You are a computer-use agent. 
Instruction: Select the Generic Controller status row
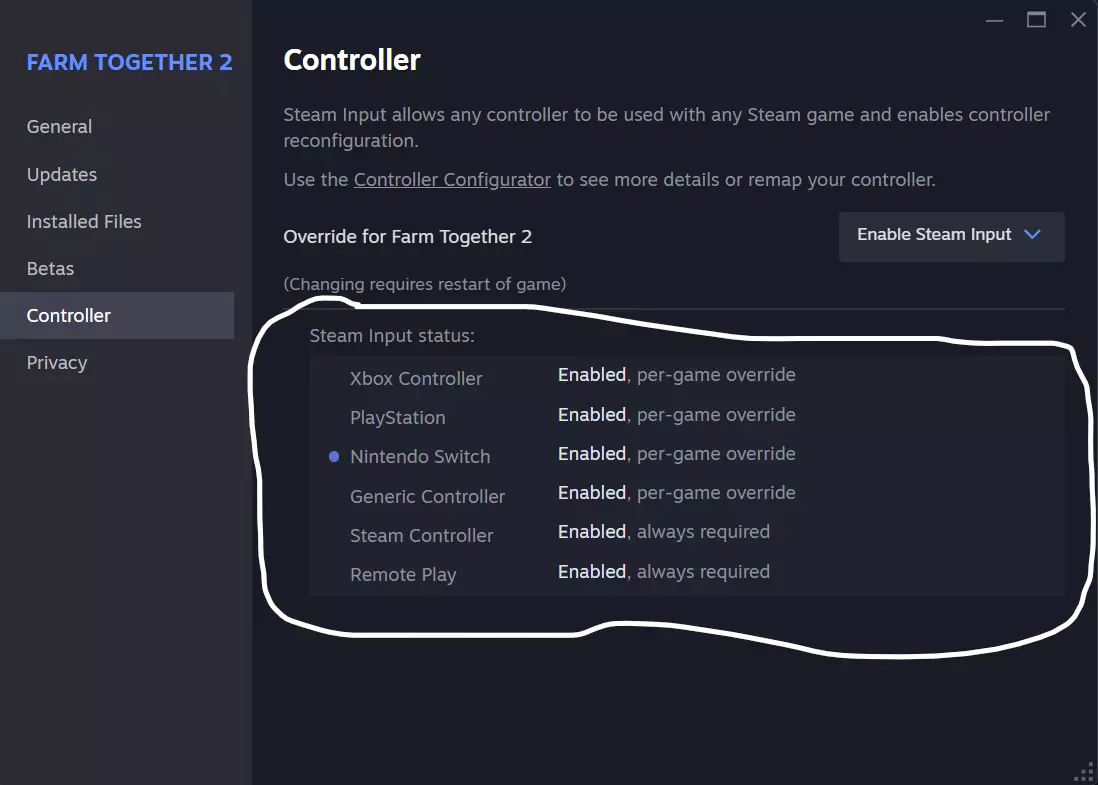point(427,496)
